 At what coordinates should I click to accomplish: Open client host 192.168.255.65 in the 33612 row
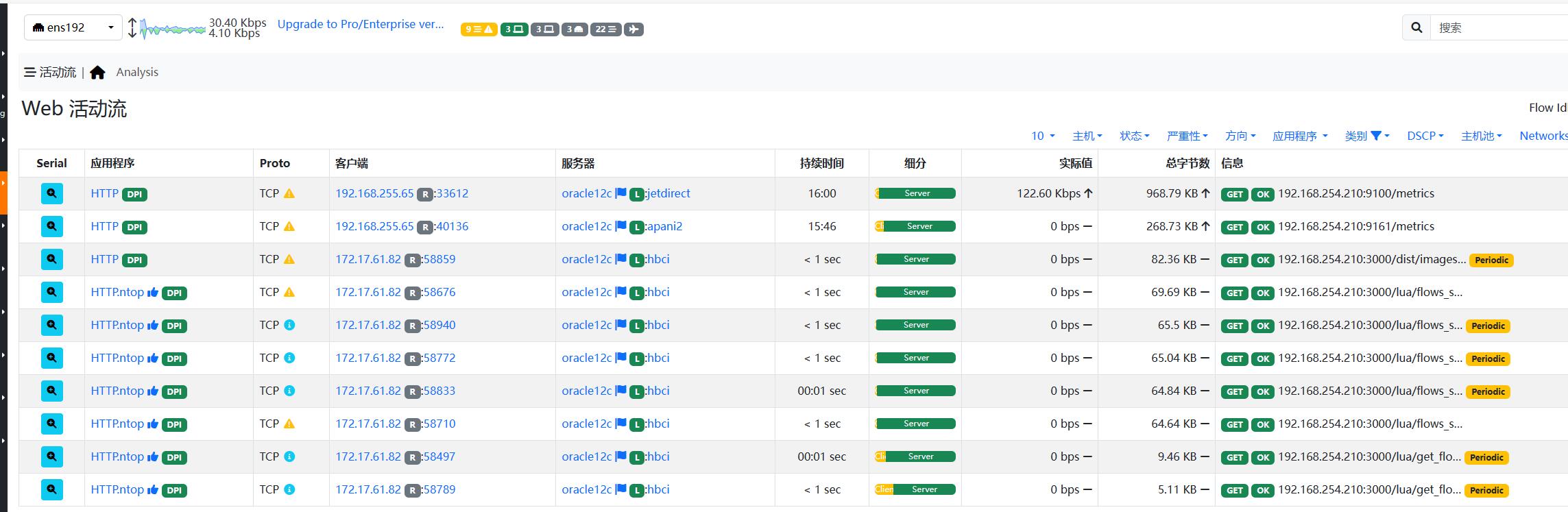pos(374,193)
